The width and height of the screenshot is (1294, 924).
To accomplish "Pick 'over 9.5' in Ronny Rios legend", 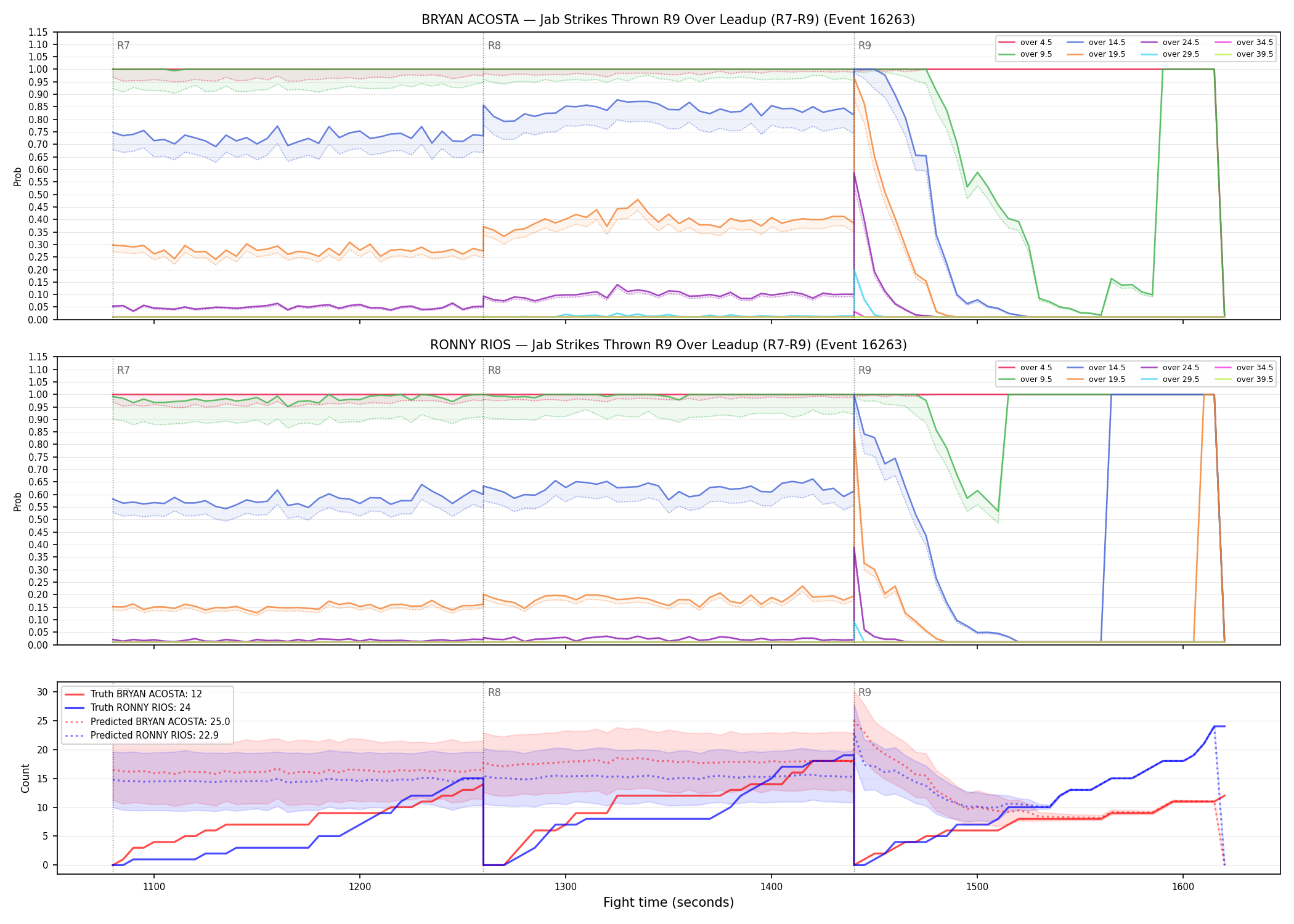I will [x=1025, y=379].
